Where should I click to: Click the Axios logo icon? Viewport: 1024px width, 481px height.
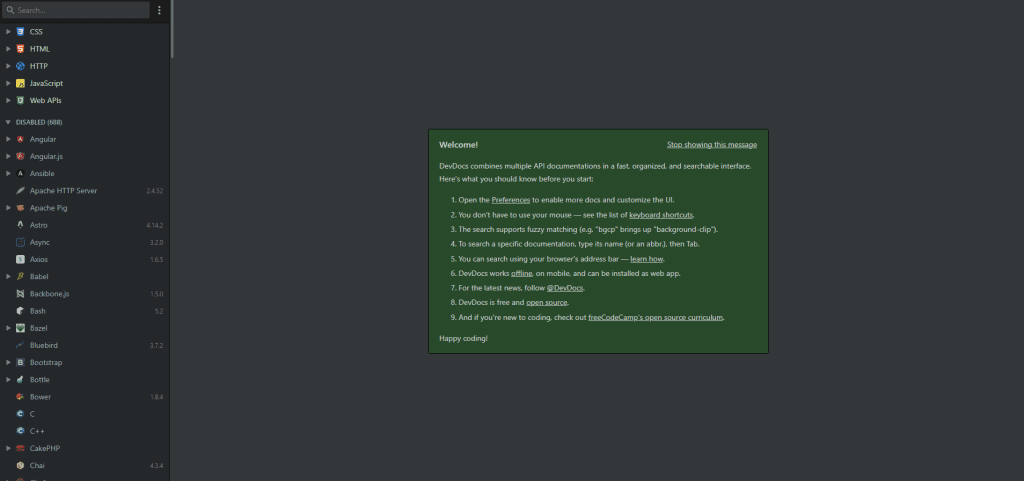[20, 260]
